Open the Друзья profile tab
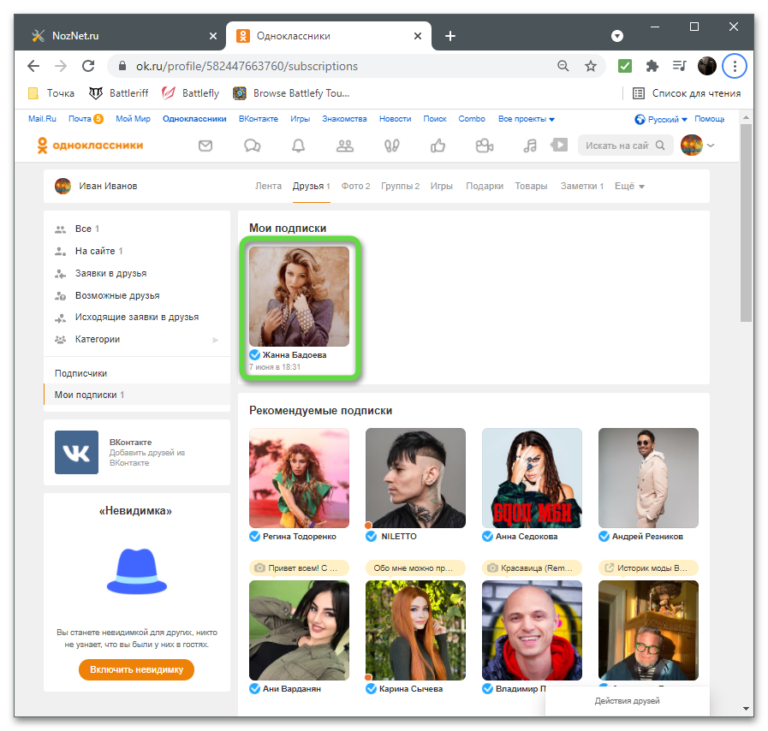Image resolution: width=768 pixels, height=731 pixels. tap(312, 186)
